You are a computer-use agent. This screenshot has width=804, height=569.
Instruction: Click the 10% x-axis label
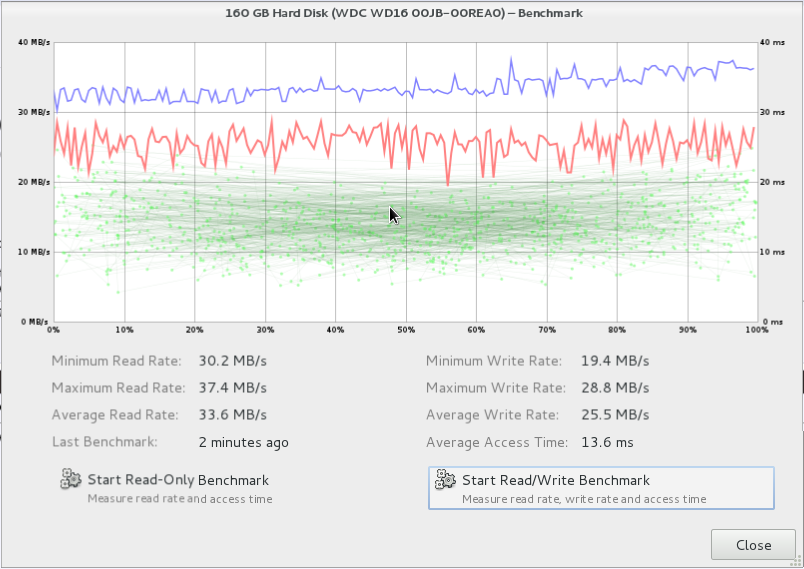pos(124,330)
